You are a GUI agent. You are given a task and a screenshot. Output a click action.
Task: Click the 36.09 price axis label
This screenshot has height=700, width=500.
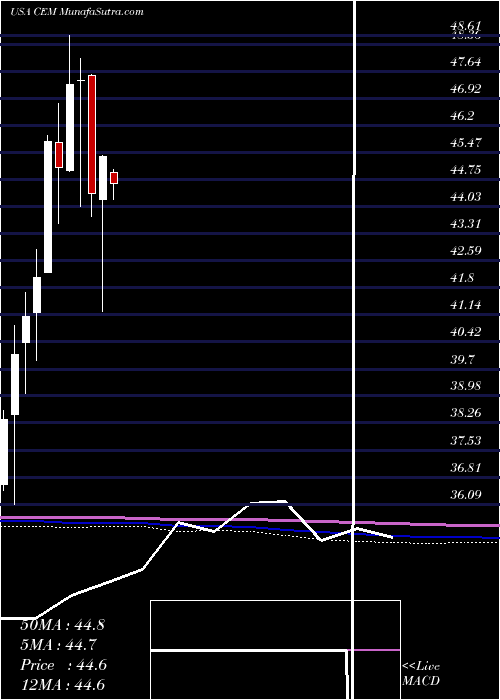tap(465, 495)
